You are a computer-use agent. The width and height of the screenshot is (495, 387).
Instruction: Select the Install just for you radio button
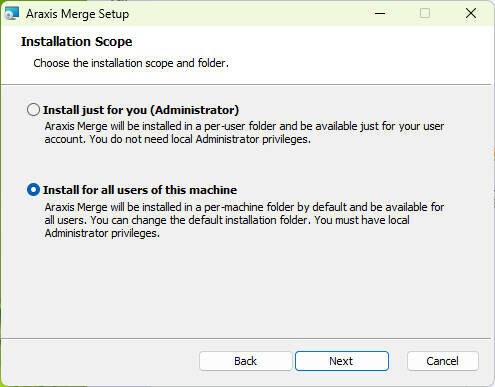pos(33,110)
